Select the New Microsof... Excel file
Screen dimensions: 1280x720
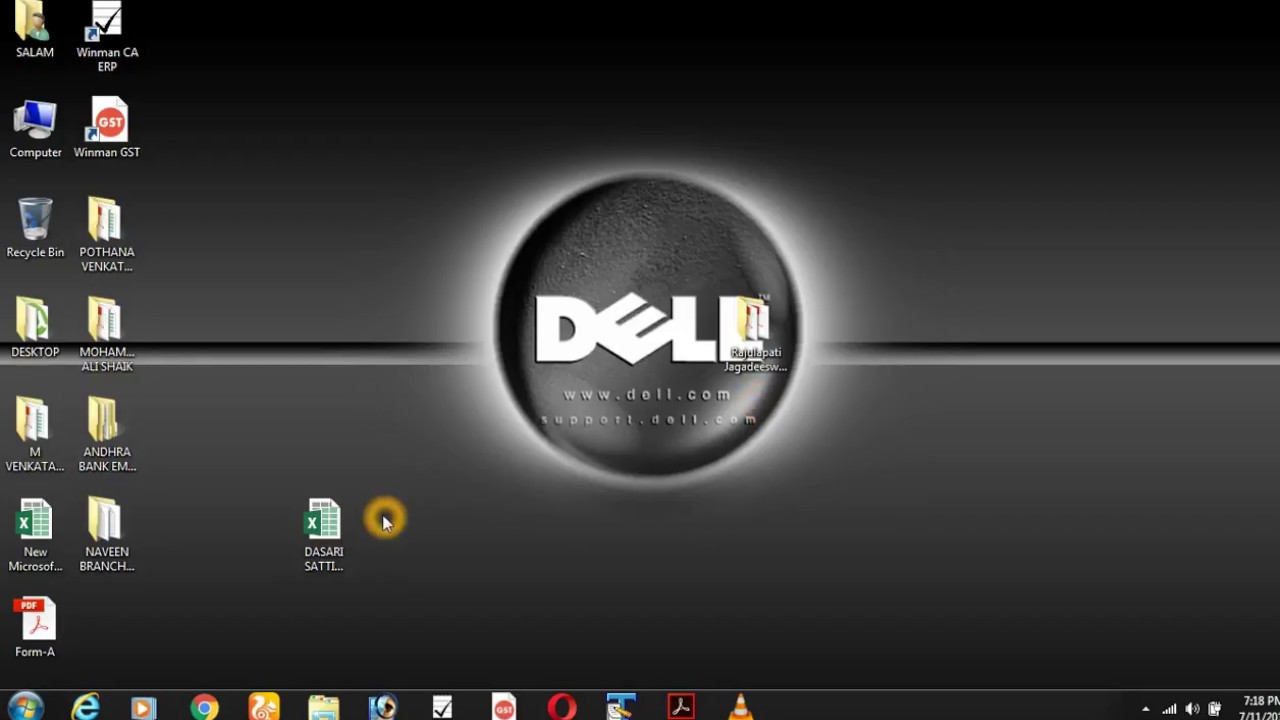35,536
